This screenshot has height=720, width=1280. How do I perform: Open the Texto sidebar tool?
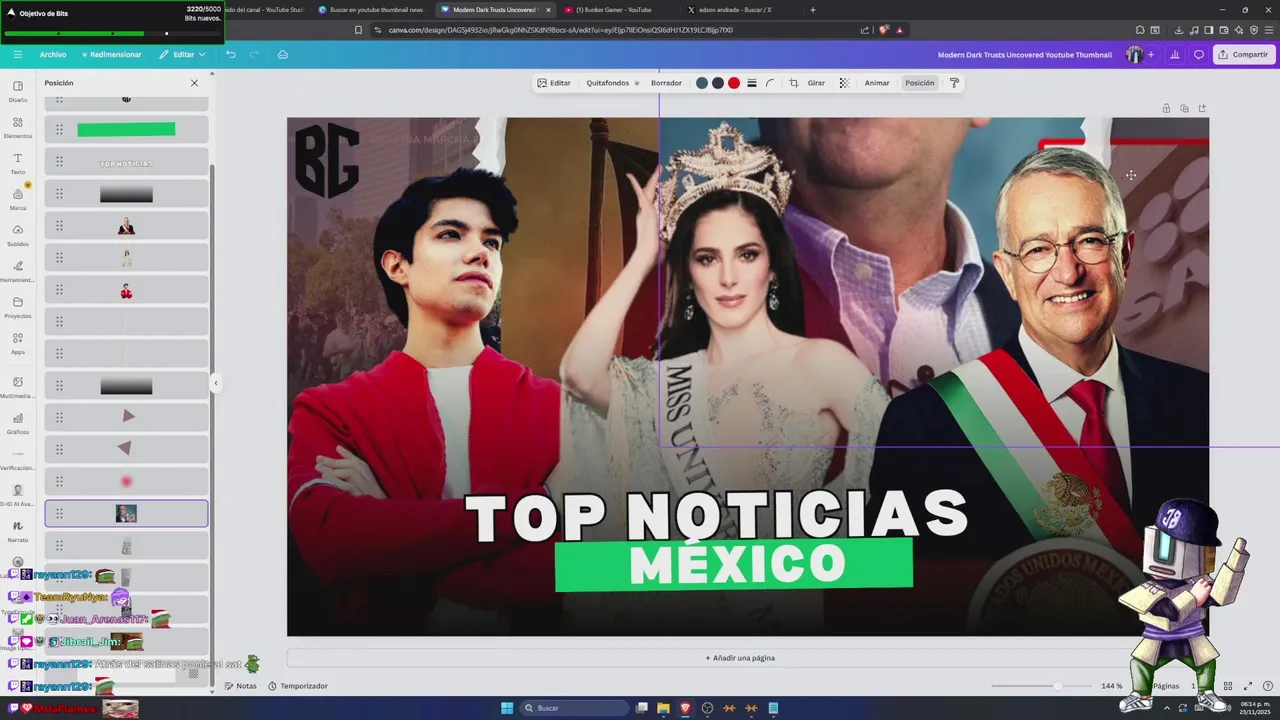18,163
